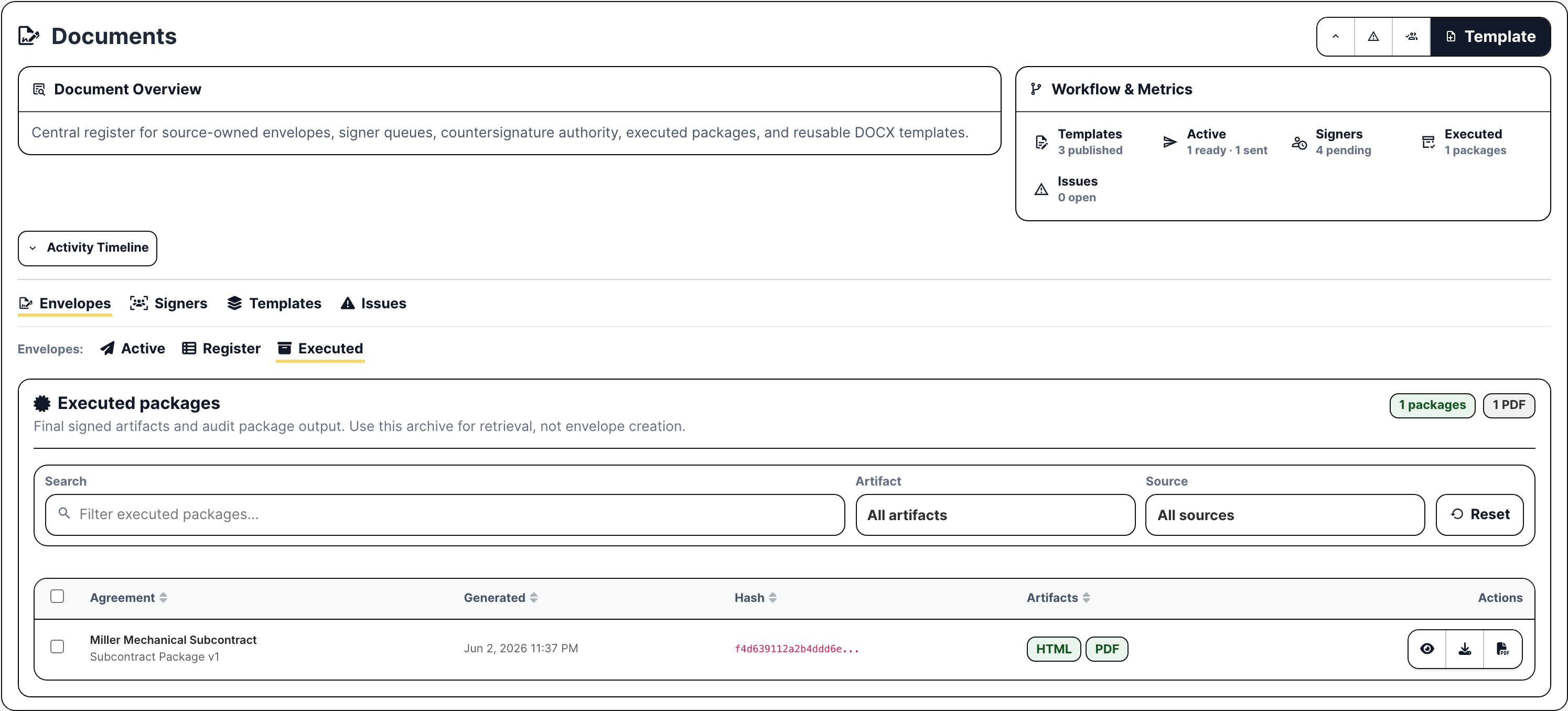This screenshot has width=1568, height=711.
Task: Open the Active envelopes sub-tab
Action: click(x=133, y=348)
